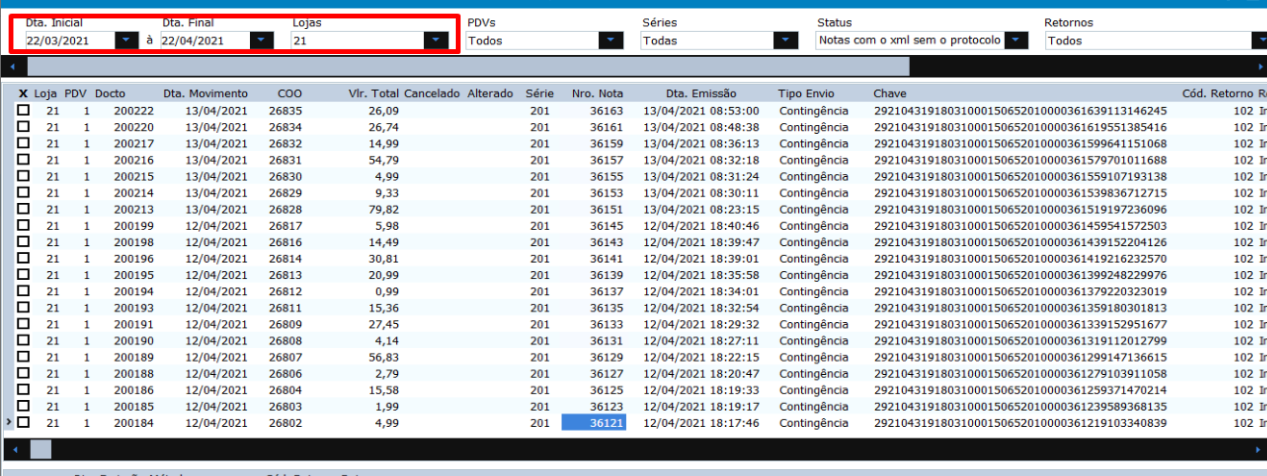The width and height of the screenshot is (1267, 476).
Task: Check the row checkbox for Docto 200195
Action: coord(23,275)
